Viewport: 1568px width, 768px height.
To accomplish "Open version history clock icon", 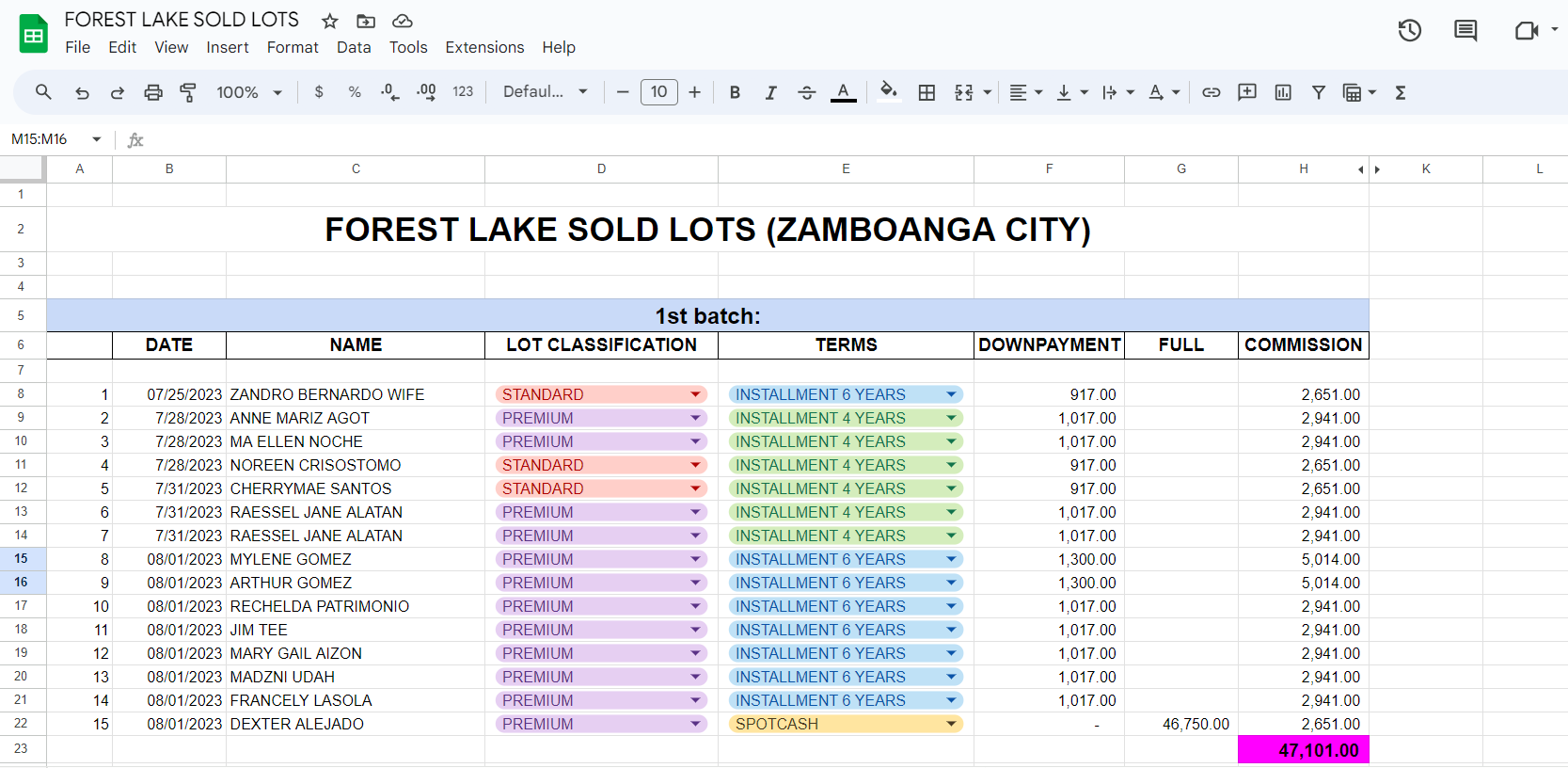I will 1409,31.
